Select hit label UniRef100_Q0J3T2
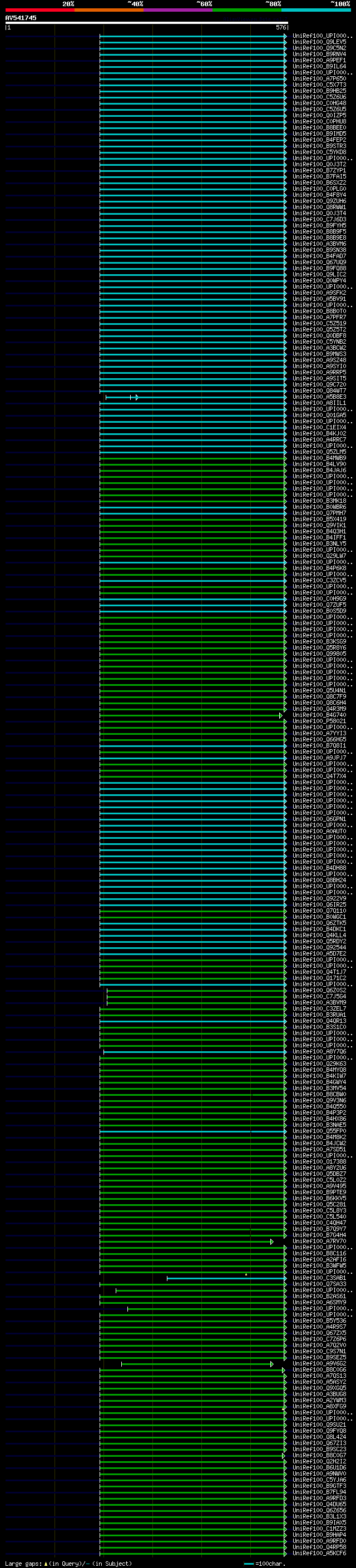Viewport: 356px width, 1568px height. (x=319, y=164)
